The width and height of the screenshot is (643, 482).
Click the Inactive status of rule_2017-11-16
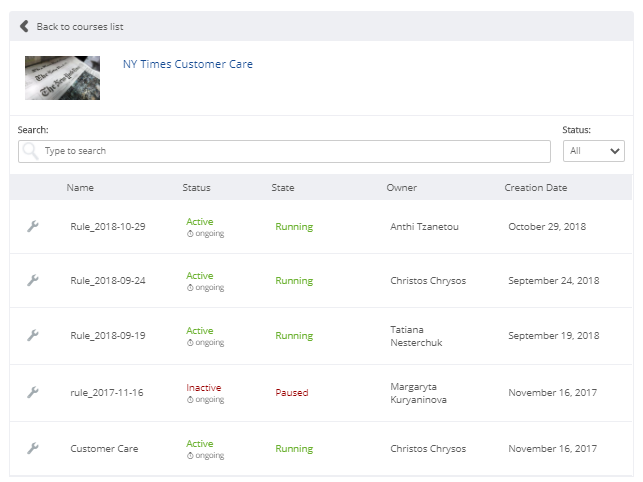tap(204, 388)
